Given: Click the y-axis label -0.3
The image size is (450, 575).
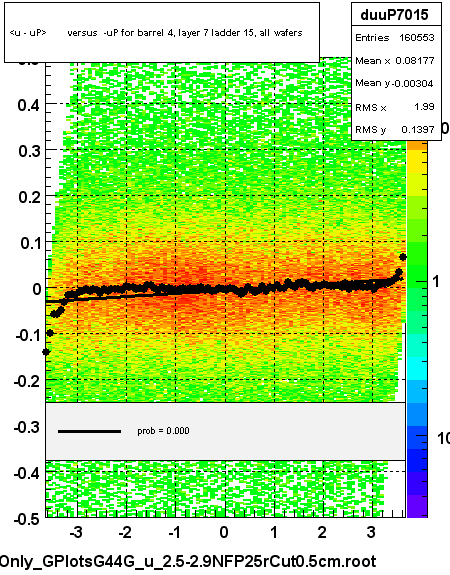Looking at the screenshot, I should (27, 427).
